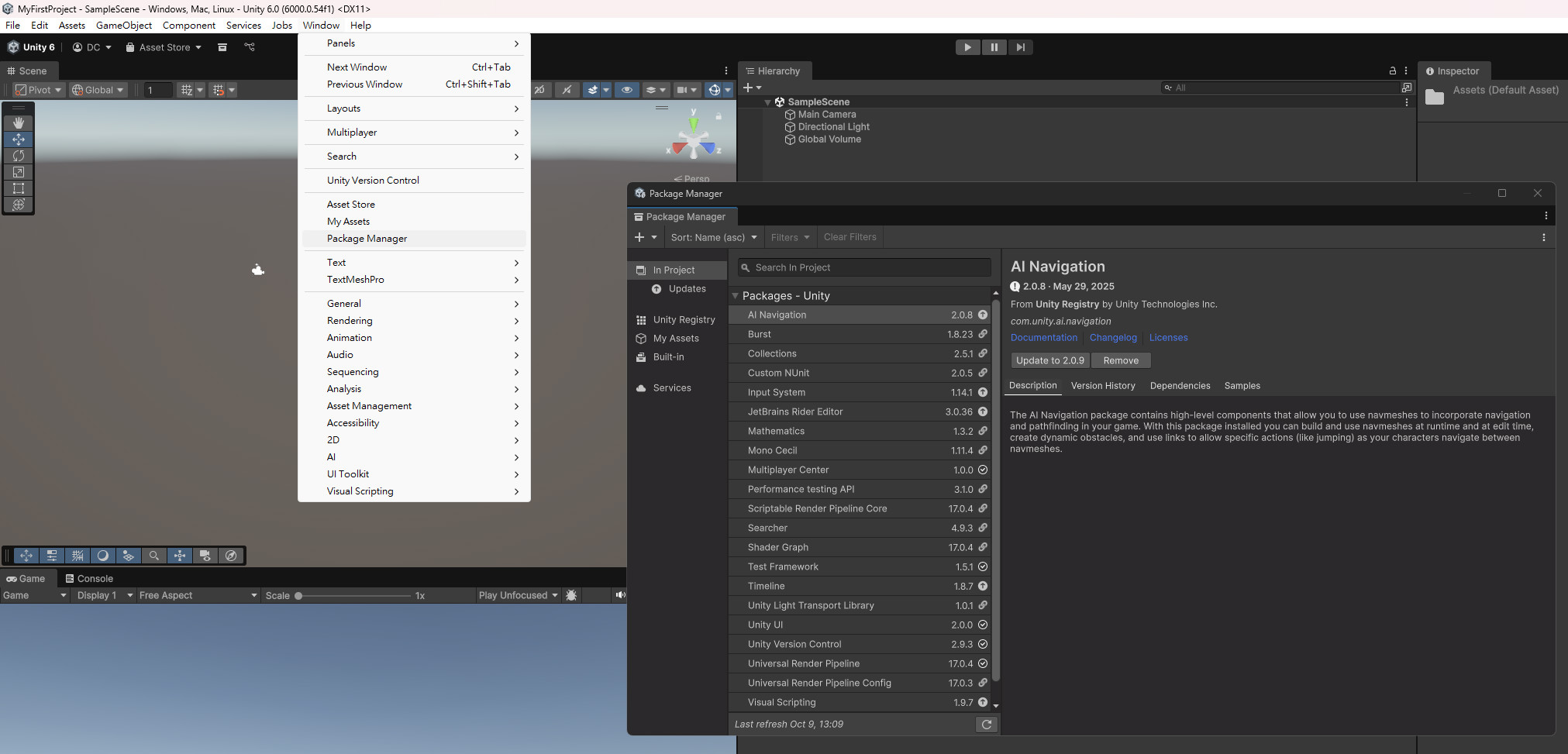Screen dimensions: 1568x754
Task: Click the Hierarchy create plus button
Action: coord(748,88)
